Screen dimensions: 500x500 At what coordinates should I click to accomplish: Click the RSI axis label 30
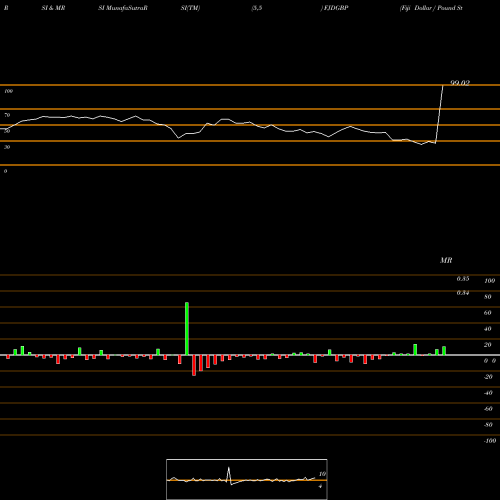coord(7,147)
